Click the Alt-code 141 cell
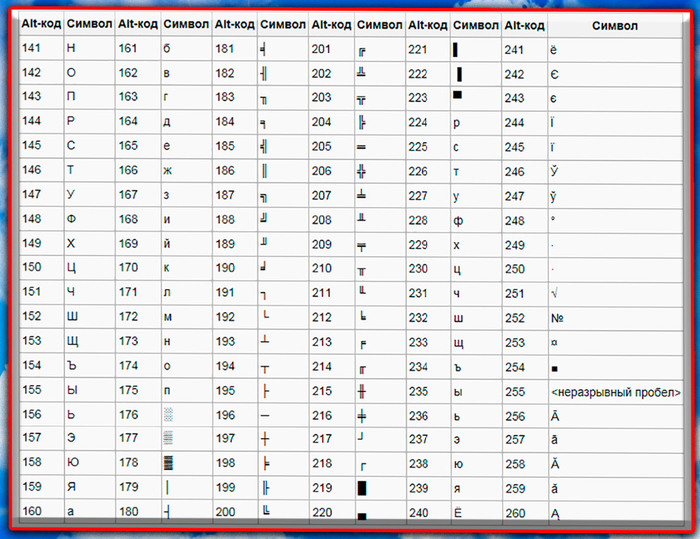The width and height of the screenshot is (700, 539). (x=31, y=49)
